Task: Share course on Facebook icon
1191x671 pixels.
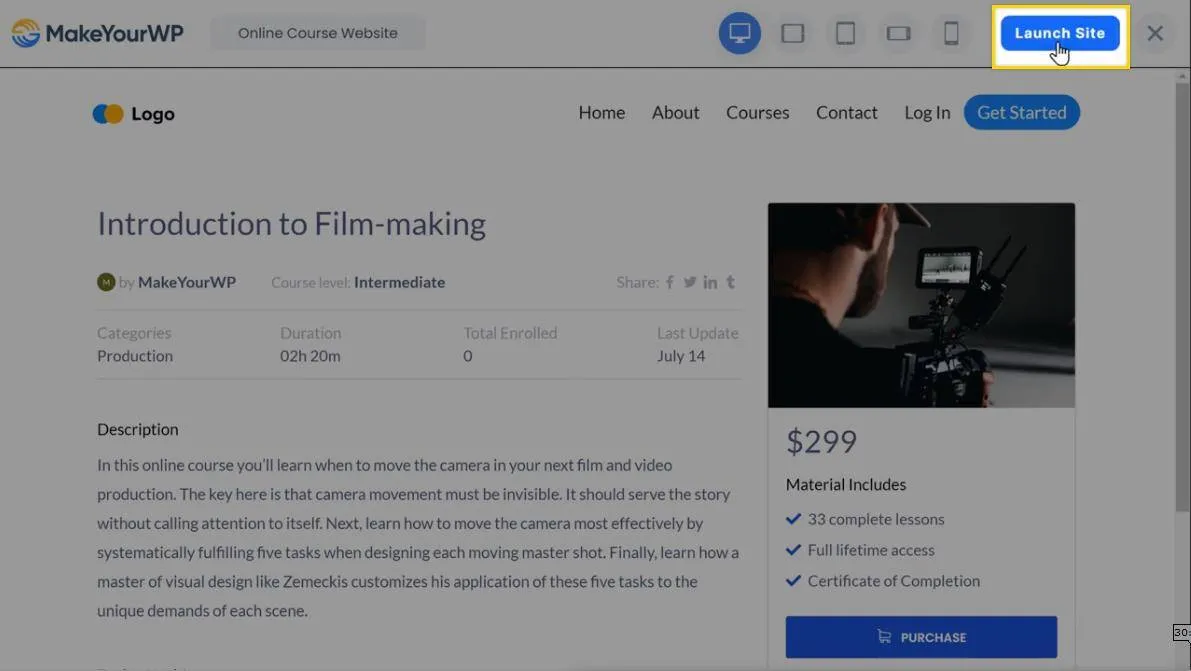Action: point(670,282)
